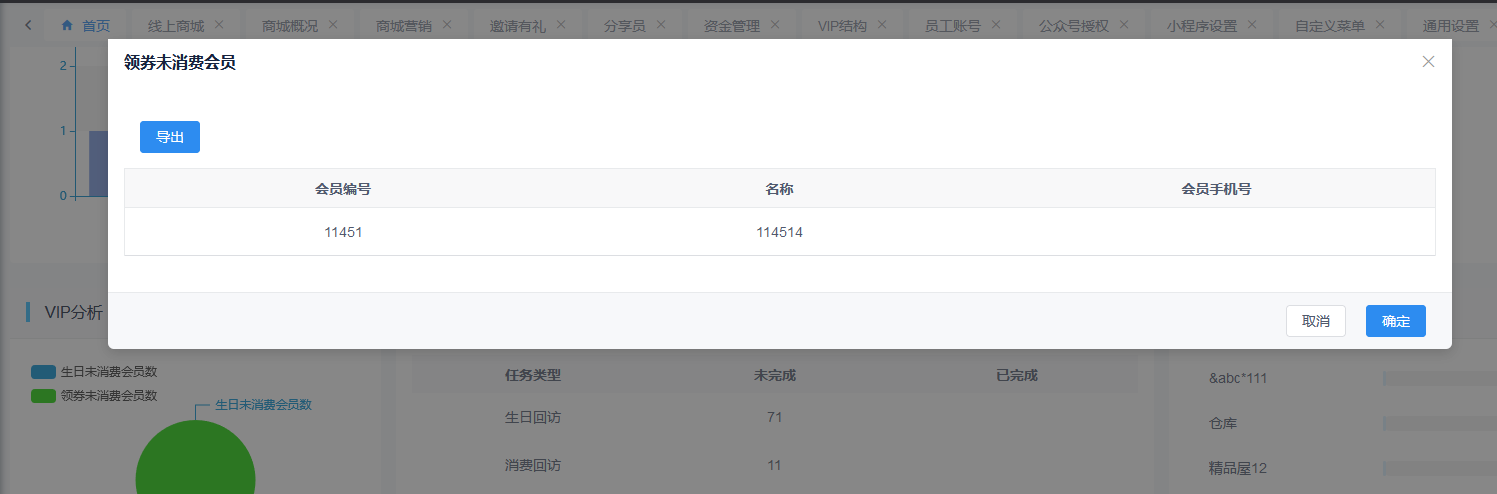The width and height of the screenshot is (1497, 494).
Task: Click the 任务类型 column header
Action: (x=533, y=376)
